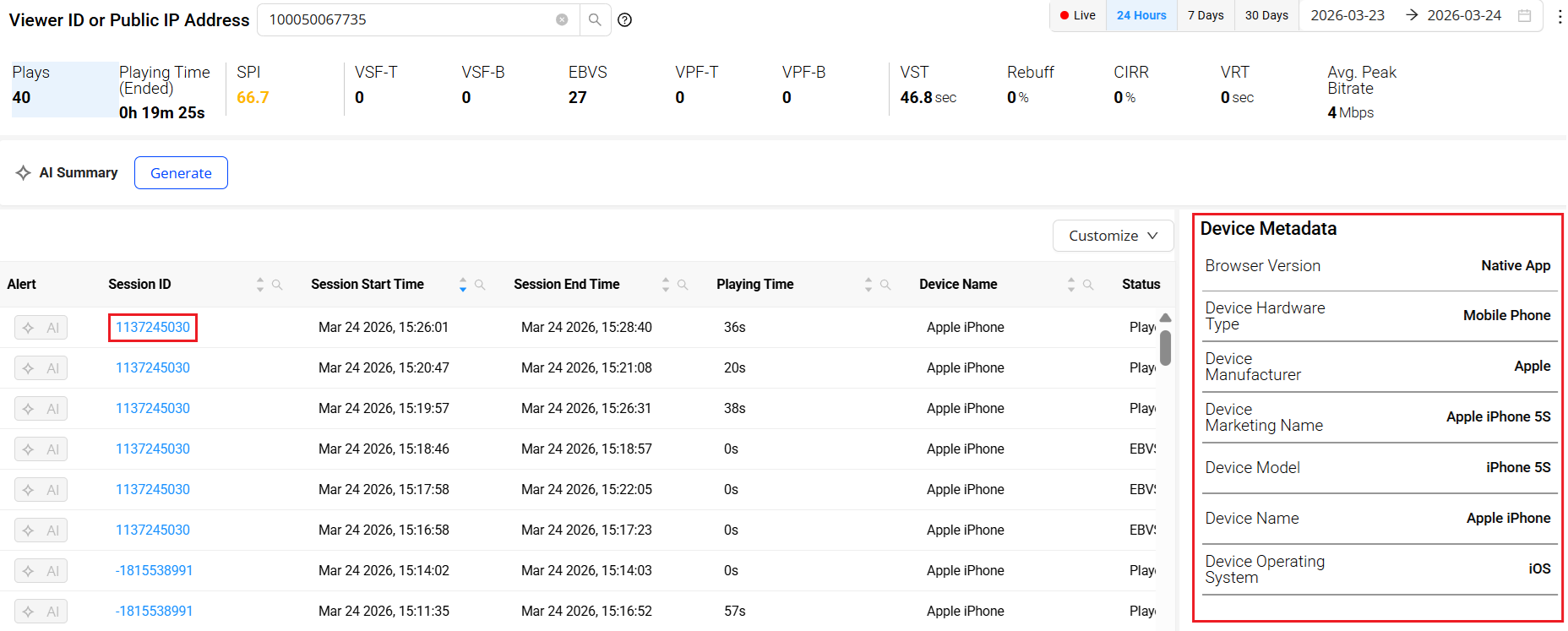Click Session End Time Mar 24 2026, 15:22:05
Image resolution: width=1568 pixels, height=631 pixels.
pyautogui.click(x=586, y=489)
